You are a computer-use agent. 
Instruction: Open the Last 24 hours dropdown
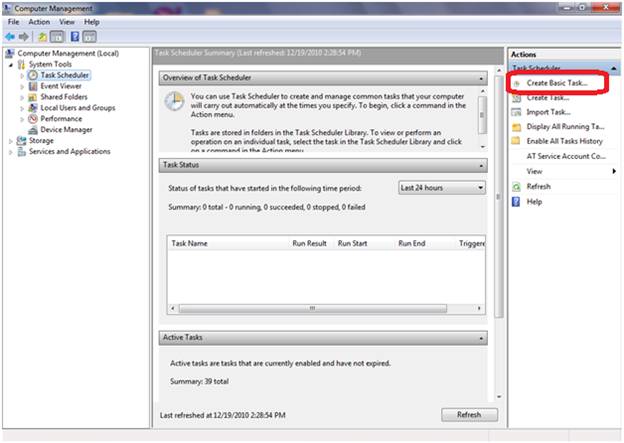pyautogui.click(x=441, y=187)
